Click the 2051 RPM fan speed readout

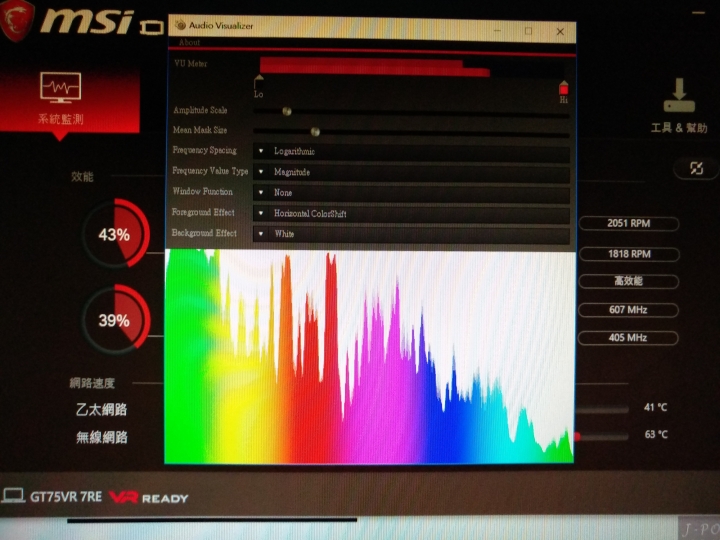coord(629,224)
